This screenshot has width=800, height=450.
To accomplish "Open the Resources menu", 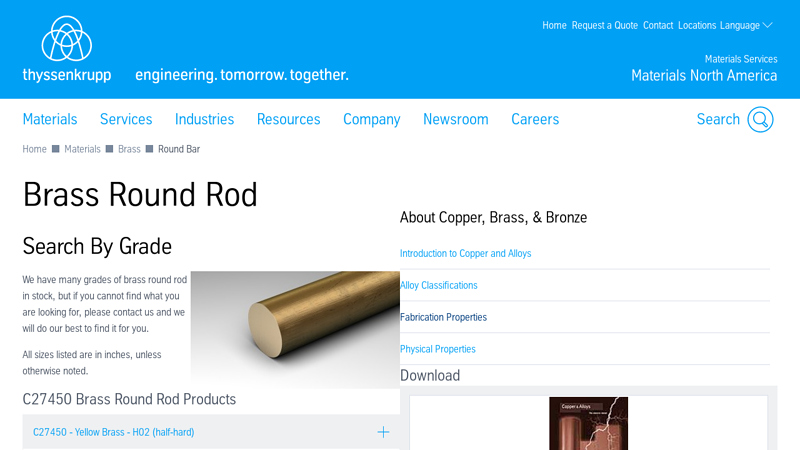I will pos(289,119).
